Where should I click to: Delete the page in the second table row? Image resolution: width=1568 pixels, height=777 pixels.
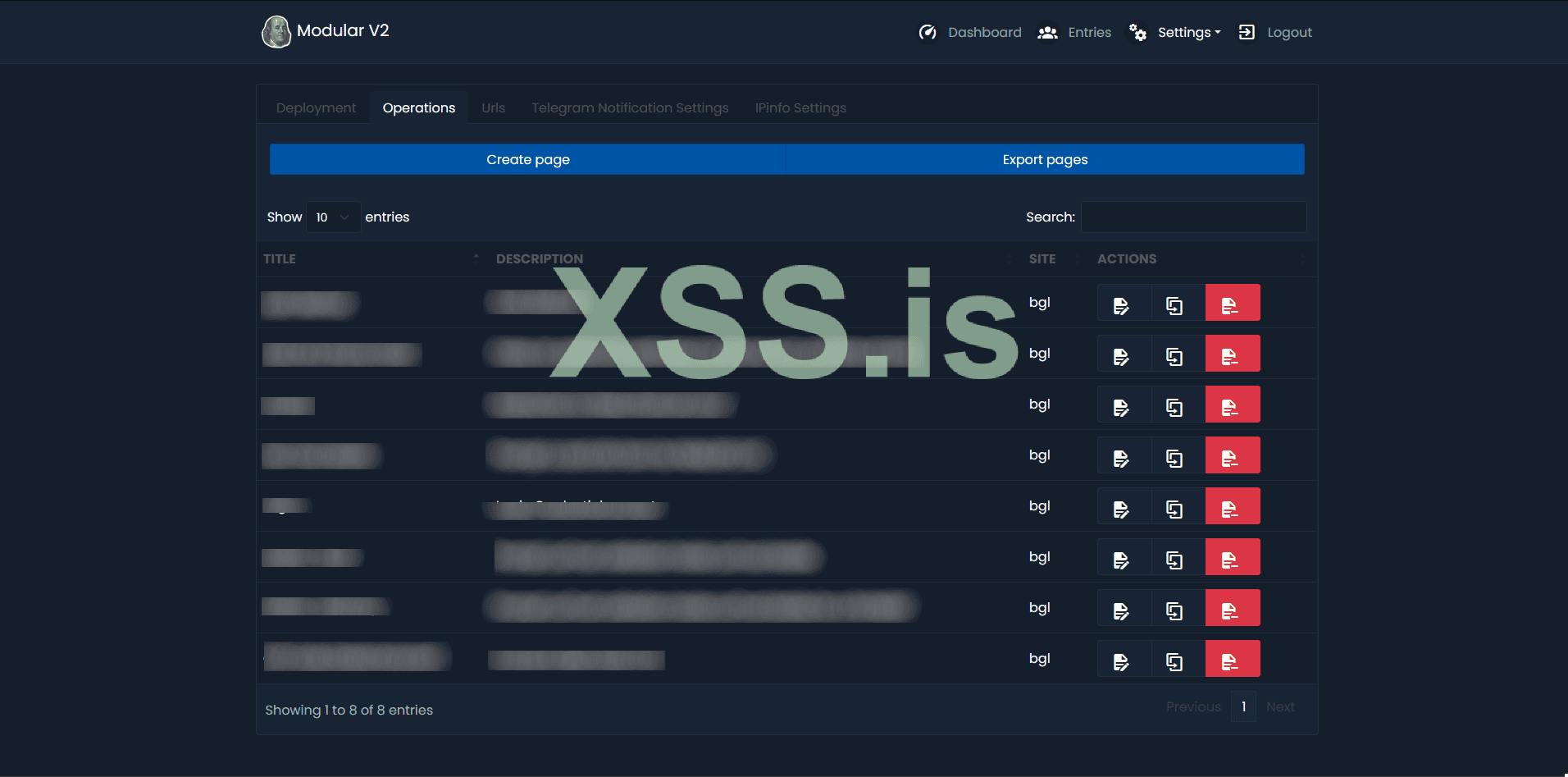coord(1233,354)
